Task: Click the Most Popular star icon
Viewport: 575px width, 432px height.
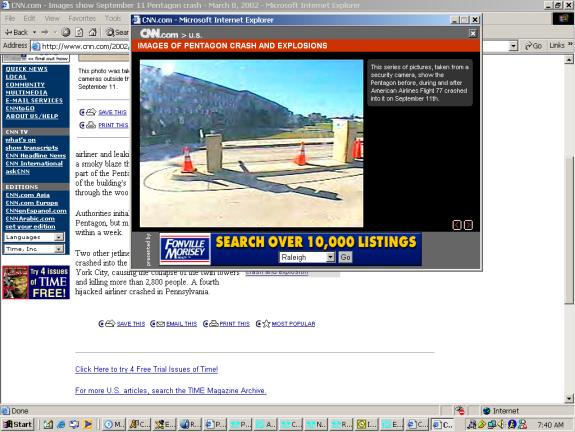Action: [x=266, y=323]
